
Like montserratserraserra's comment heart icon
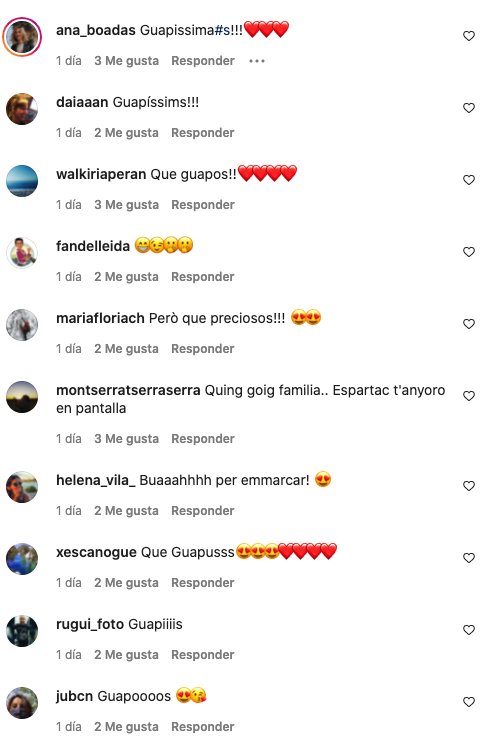click(469, 396)
